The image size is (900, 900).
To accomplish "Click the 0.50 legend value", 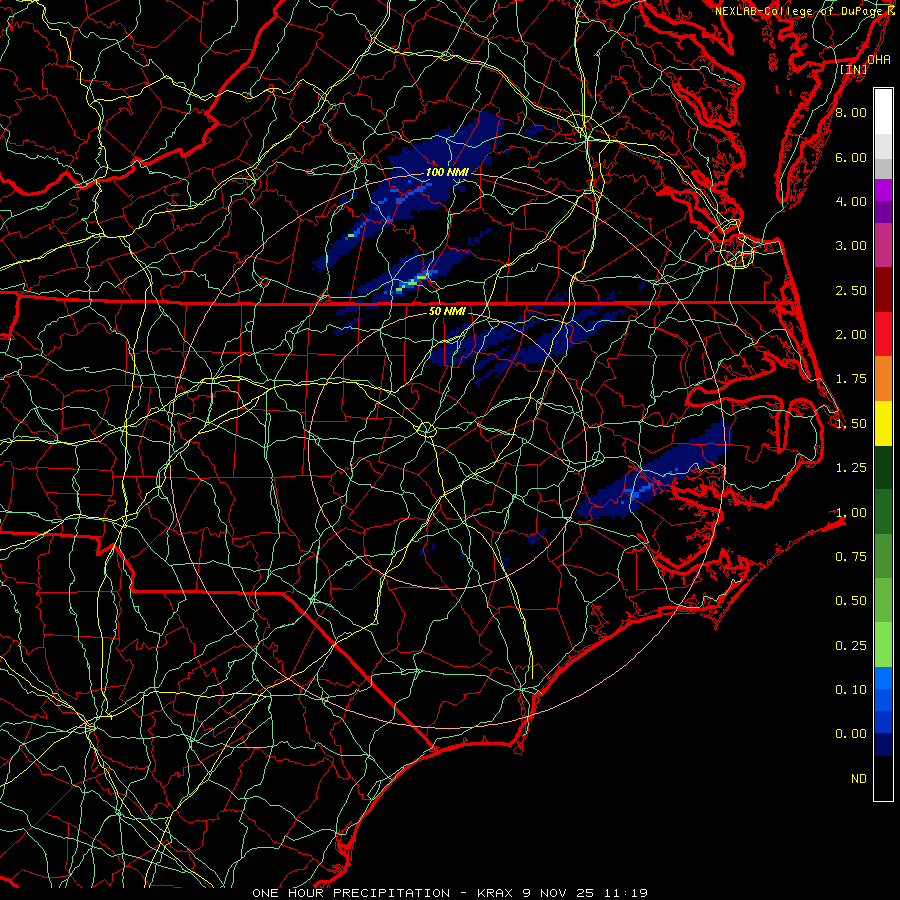I will pos(851,600).
